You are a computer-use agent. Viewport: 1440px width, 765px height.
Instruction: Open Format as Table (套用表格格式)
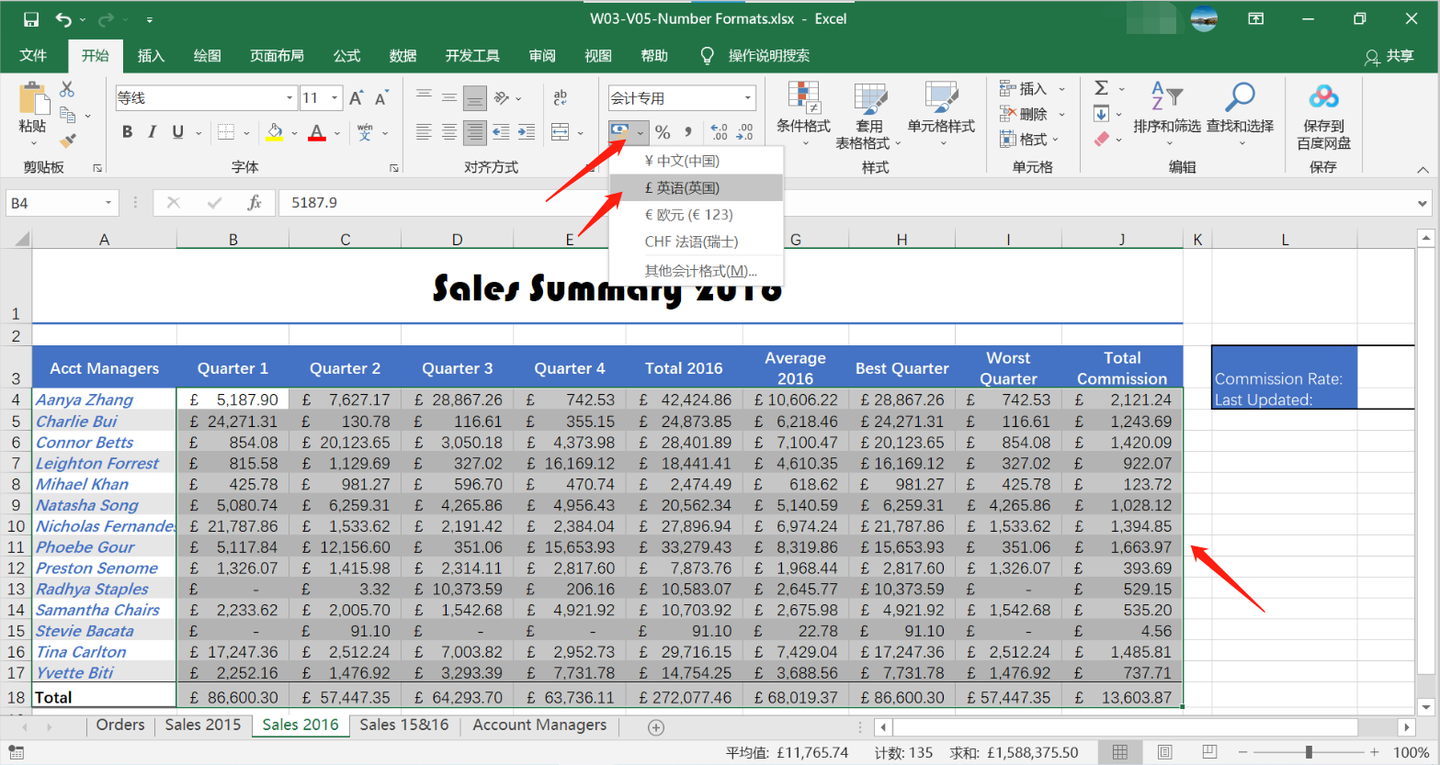(x=869, y=115)
